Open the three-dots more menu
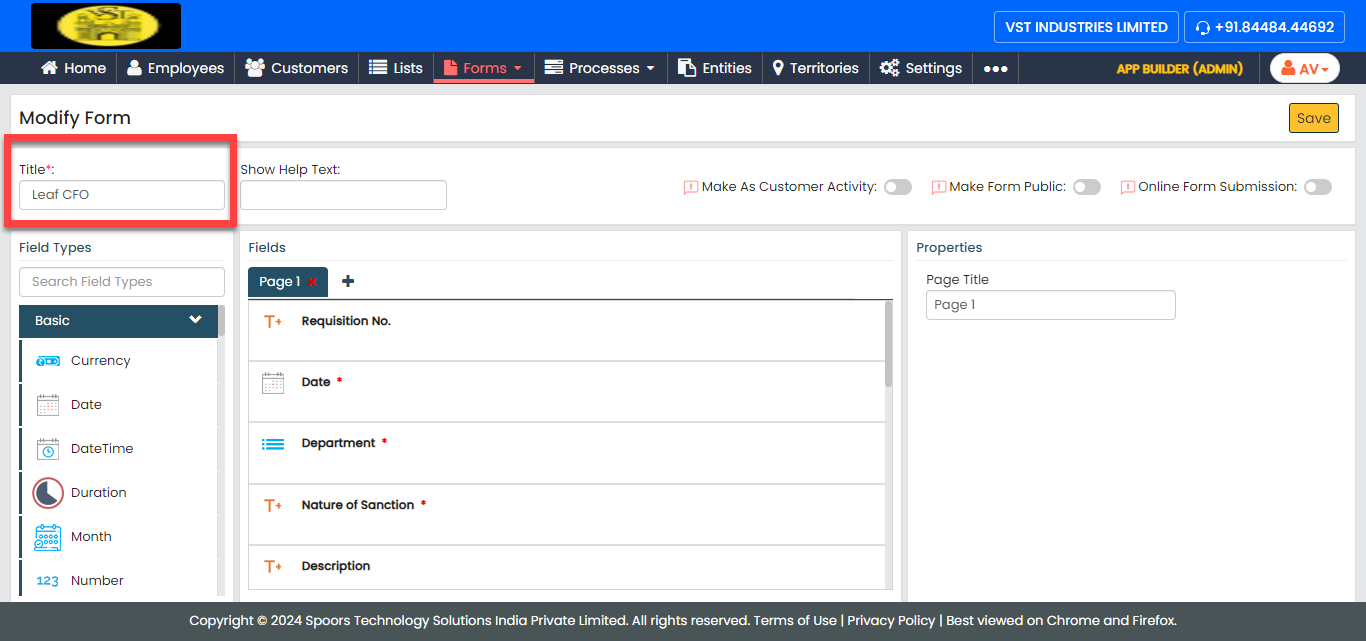 pyautogui.click(x=995, y=68)
